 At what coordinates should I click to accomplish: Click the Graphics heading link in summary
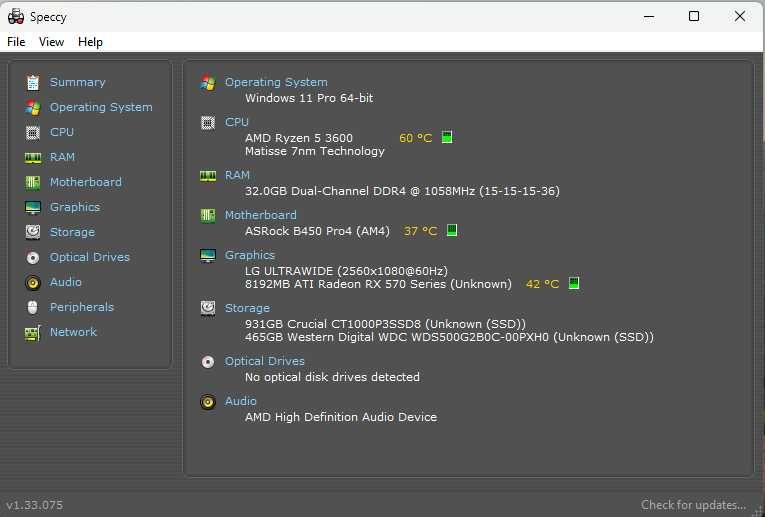coord(250,255)
